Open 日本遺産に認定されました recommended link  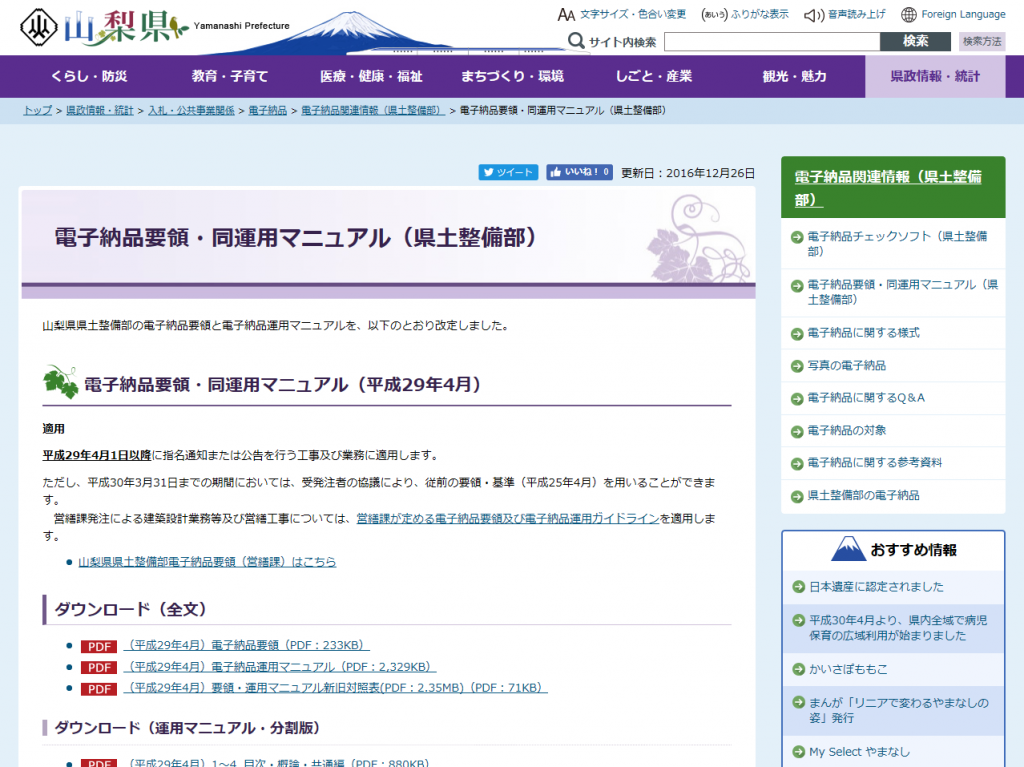[x=875, y=587]
